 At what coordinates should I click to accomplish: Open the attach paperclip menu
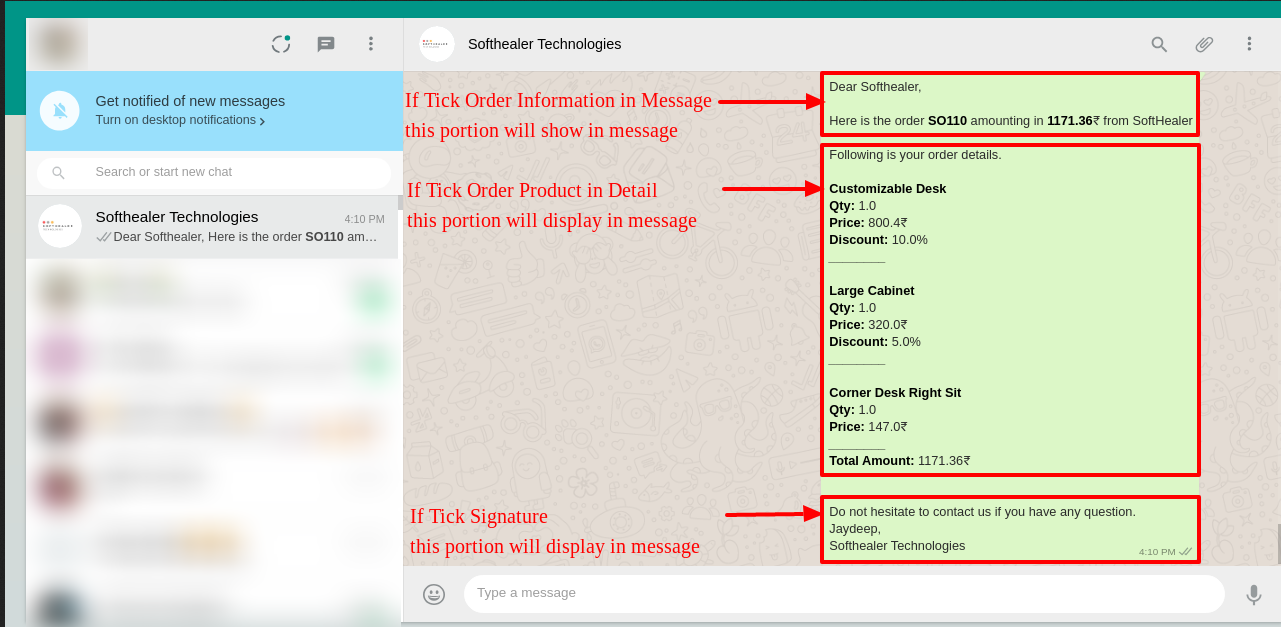tap(1204, 44)
